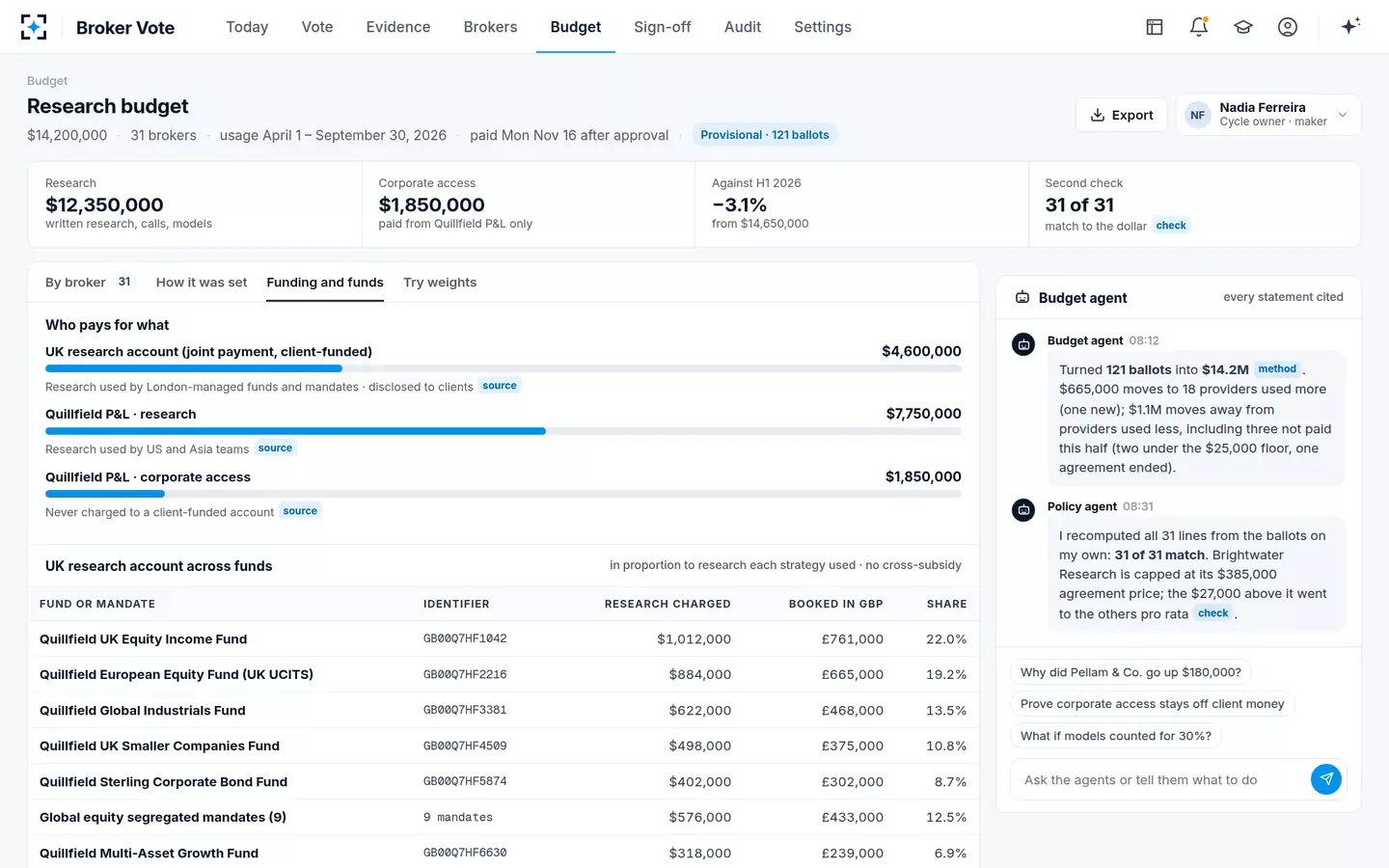Click the graduation cap learning icon
The width and height of the screenshot is (1389, 868).
1243,27
